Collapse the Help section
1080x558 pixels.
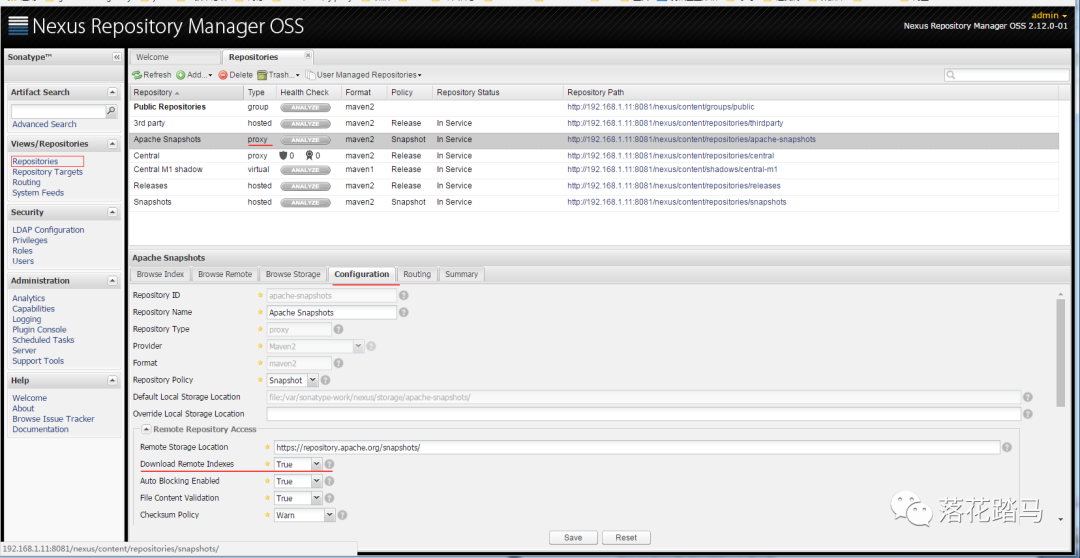click(x=112, y=380)
